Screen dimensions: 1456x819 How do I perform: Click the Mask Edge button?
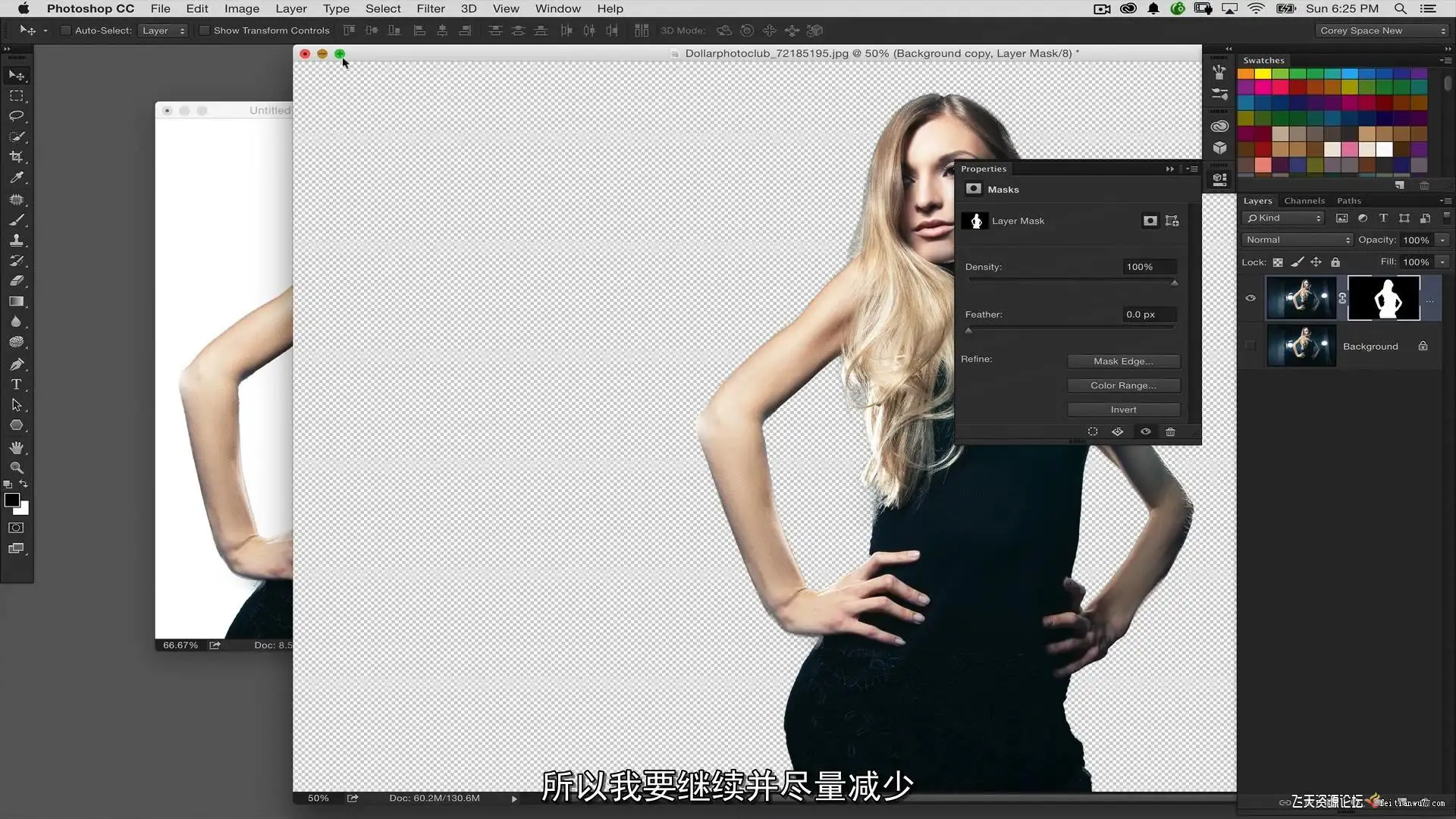point(1123,362)
